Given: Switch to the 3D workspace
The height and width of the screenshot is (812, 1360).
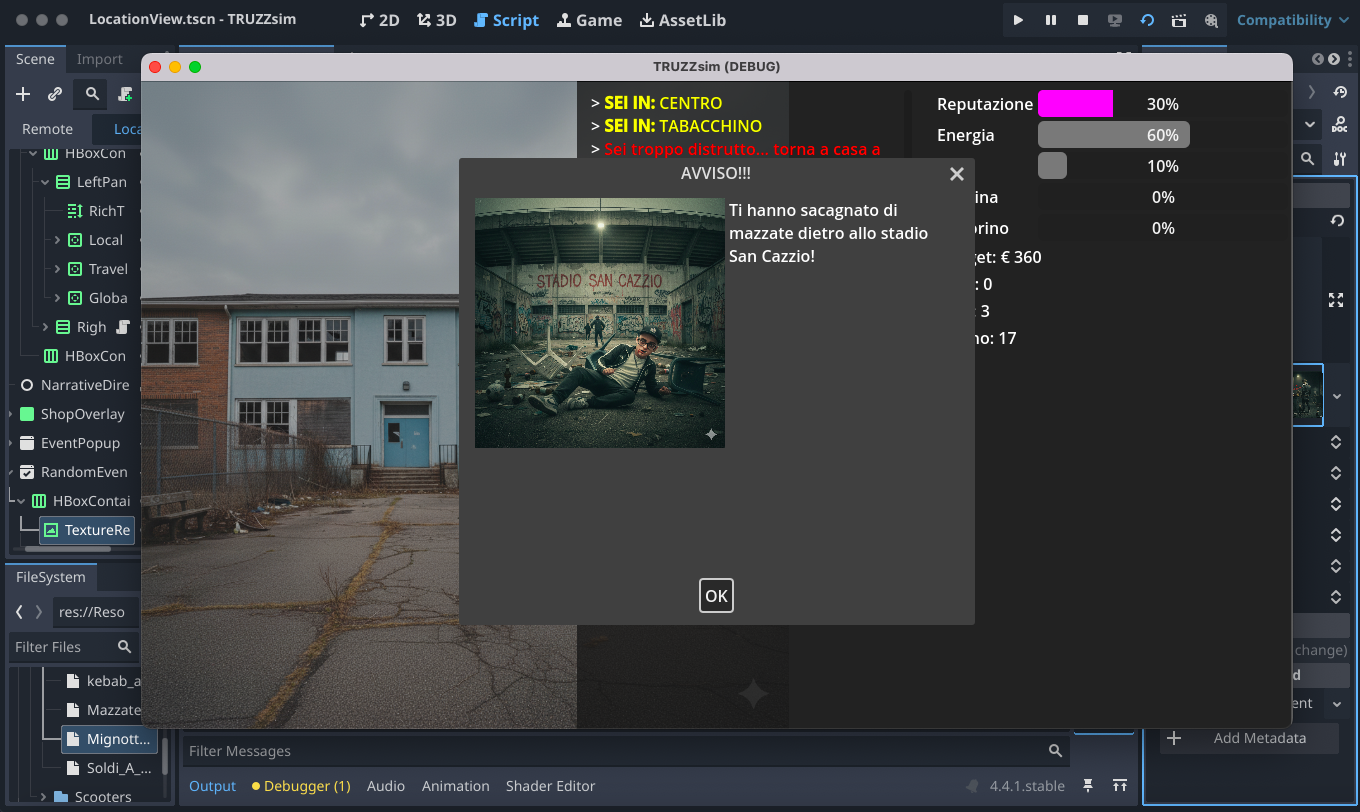Looking at the screenshot, I should [436, 20].
